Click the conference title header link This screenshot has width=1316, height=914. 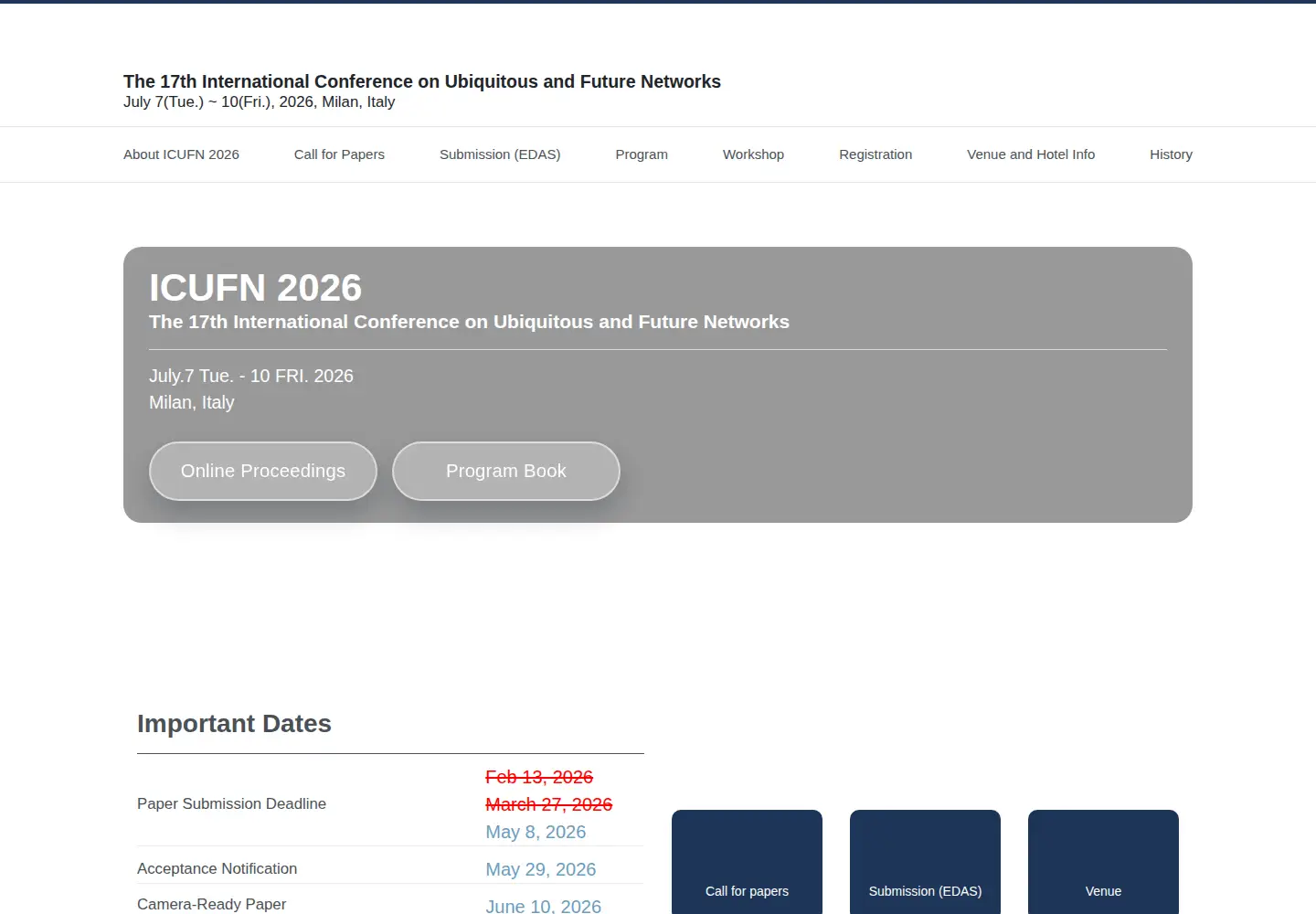(x=422, y=81)
